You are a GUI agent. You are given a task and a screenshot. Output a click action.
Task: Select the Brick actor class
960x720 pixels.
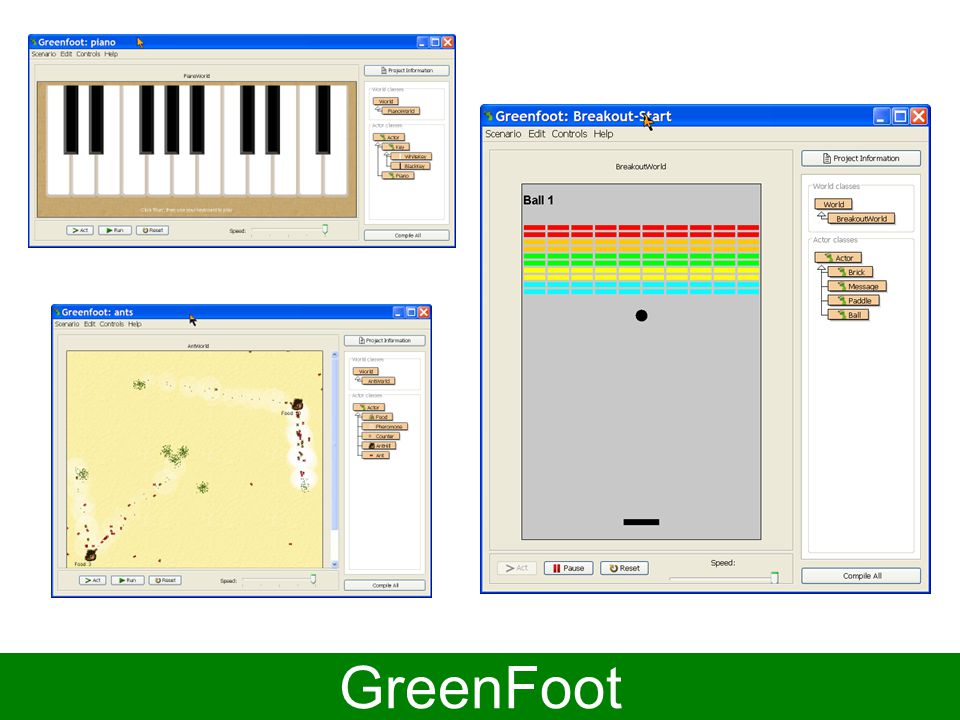click(x=850, y=272)
